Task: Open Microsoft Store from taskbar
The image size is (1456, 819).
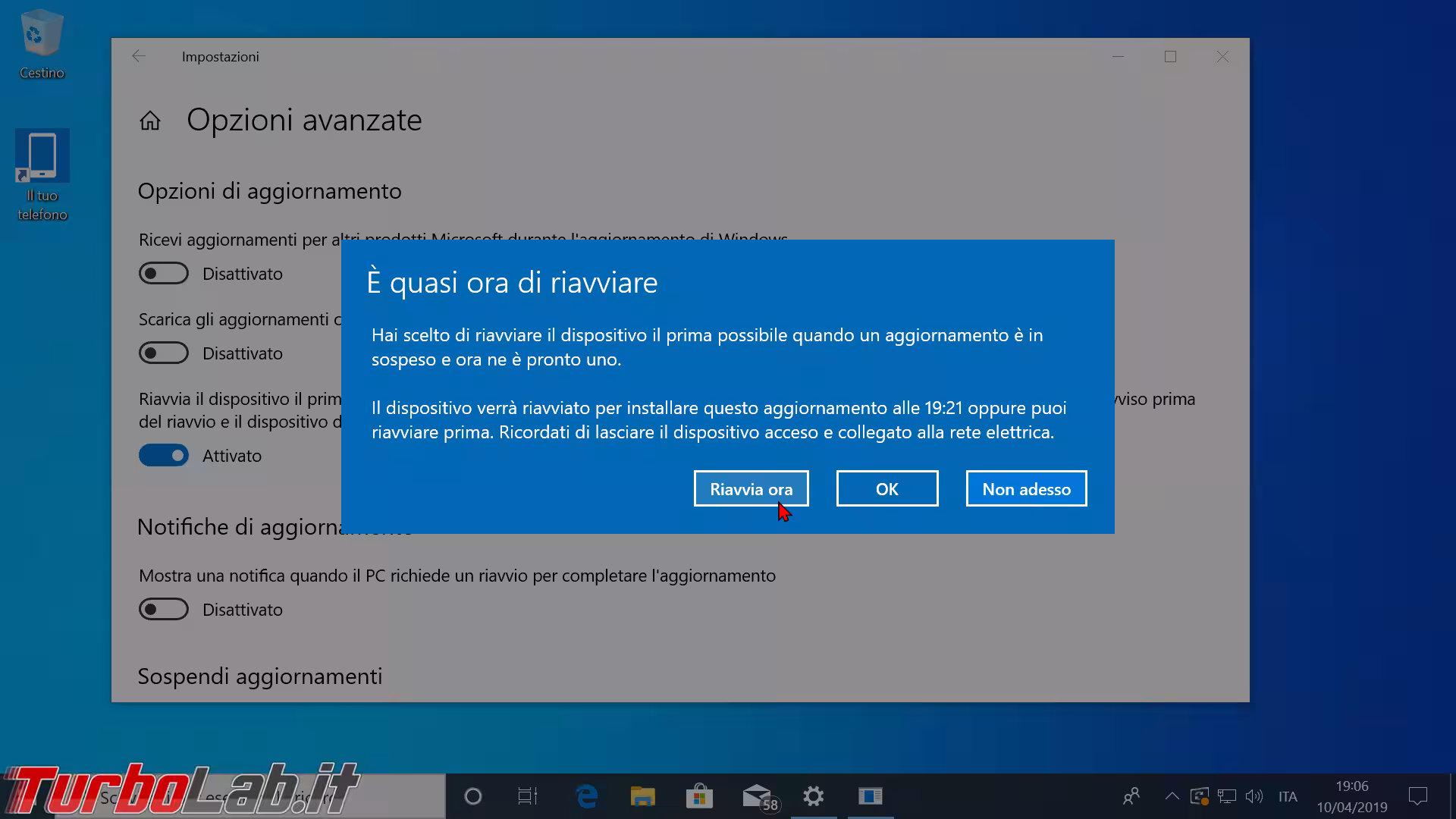Action: pyautogui.click(x=699, y=796)
